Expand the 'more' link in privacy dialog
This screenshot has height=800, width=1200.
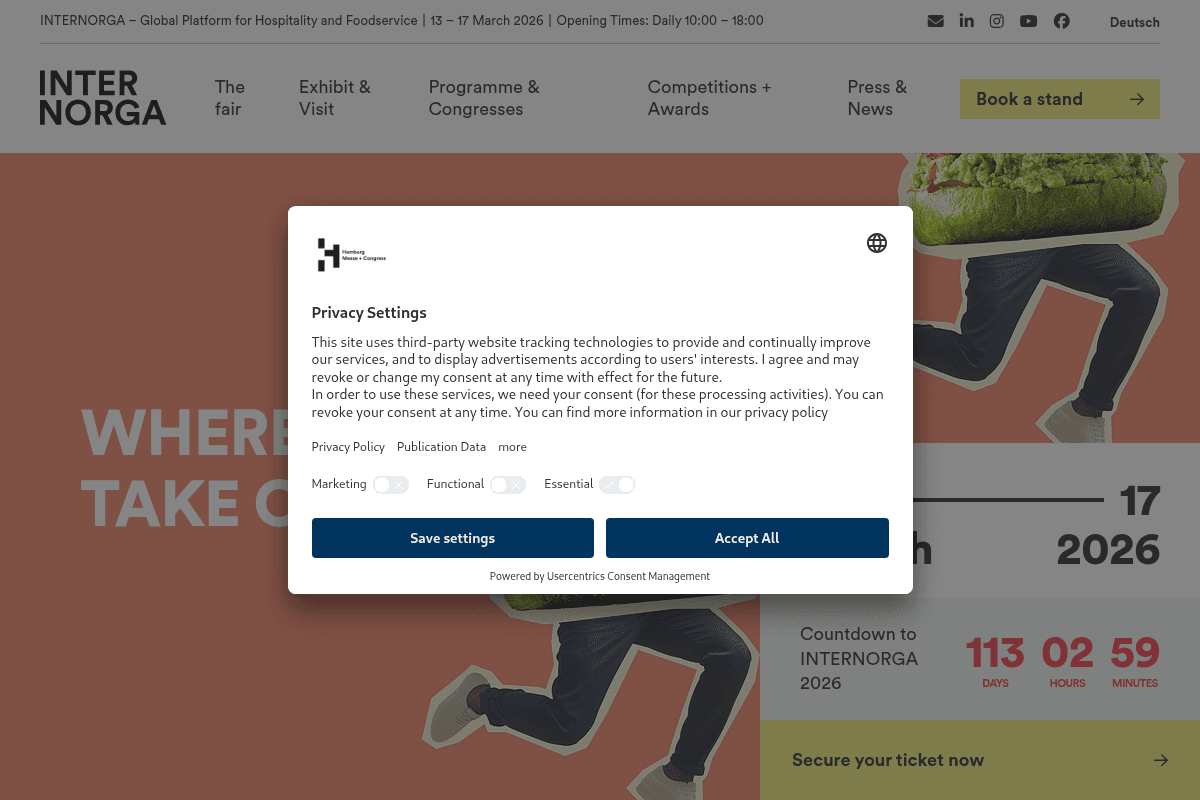512,447
